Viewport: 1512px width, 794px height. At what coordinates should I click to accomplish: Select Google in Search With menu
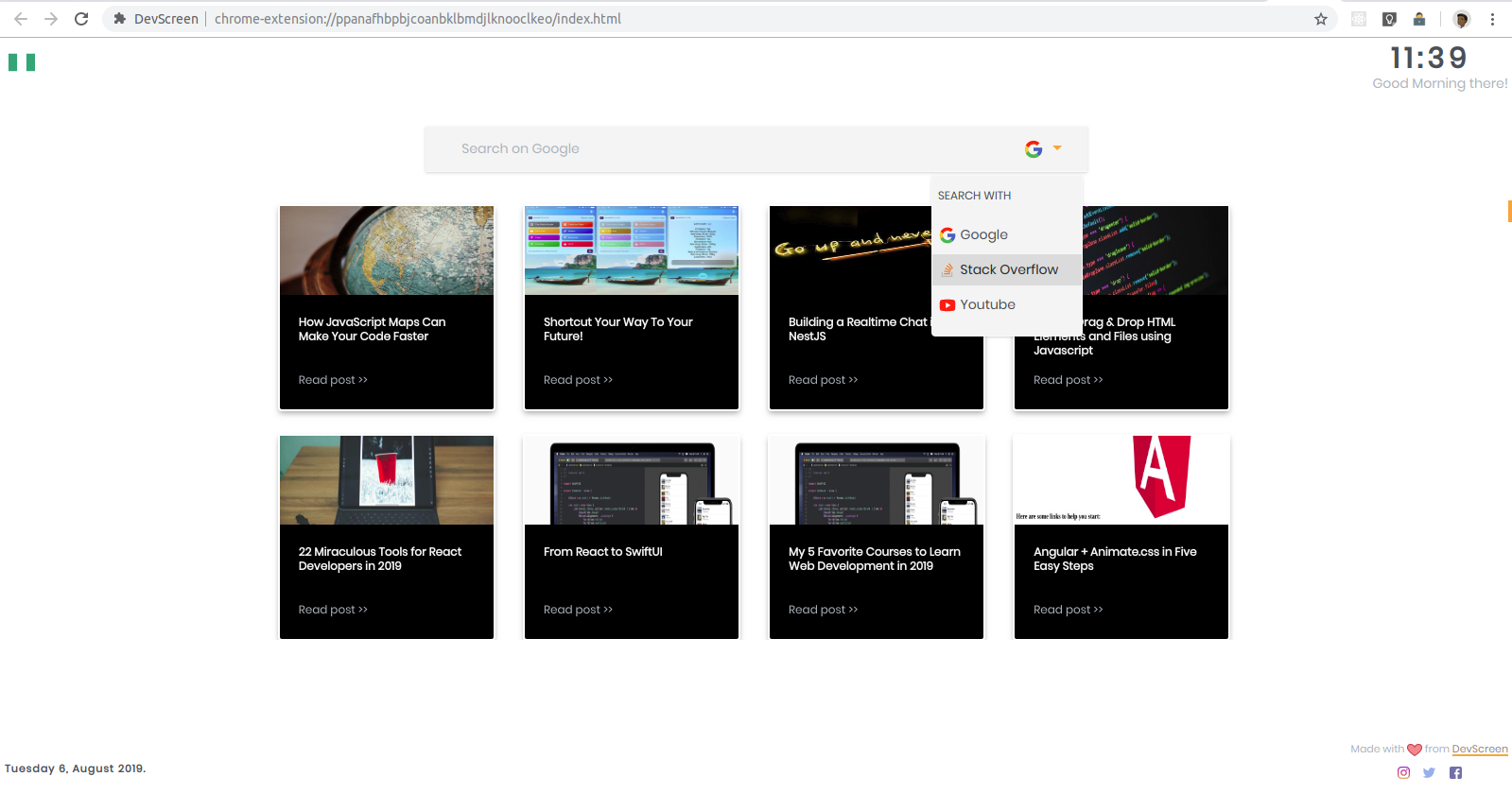(1007, 234)
